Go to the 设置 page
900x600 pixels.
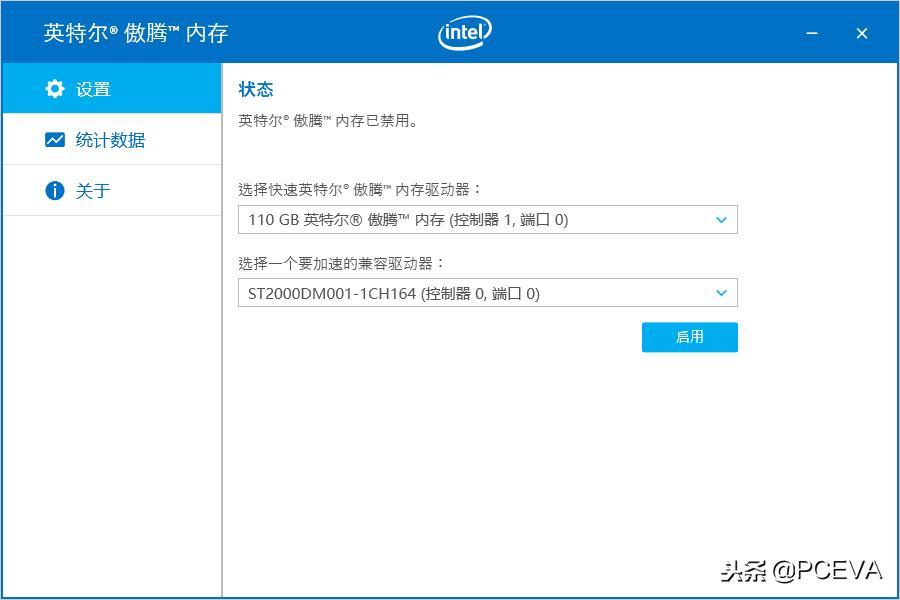click(x=93, y=88)
